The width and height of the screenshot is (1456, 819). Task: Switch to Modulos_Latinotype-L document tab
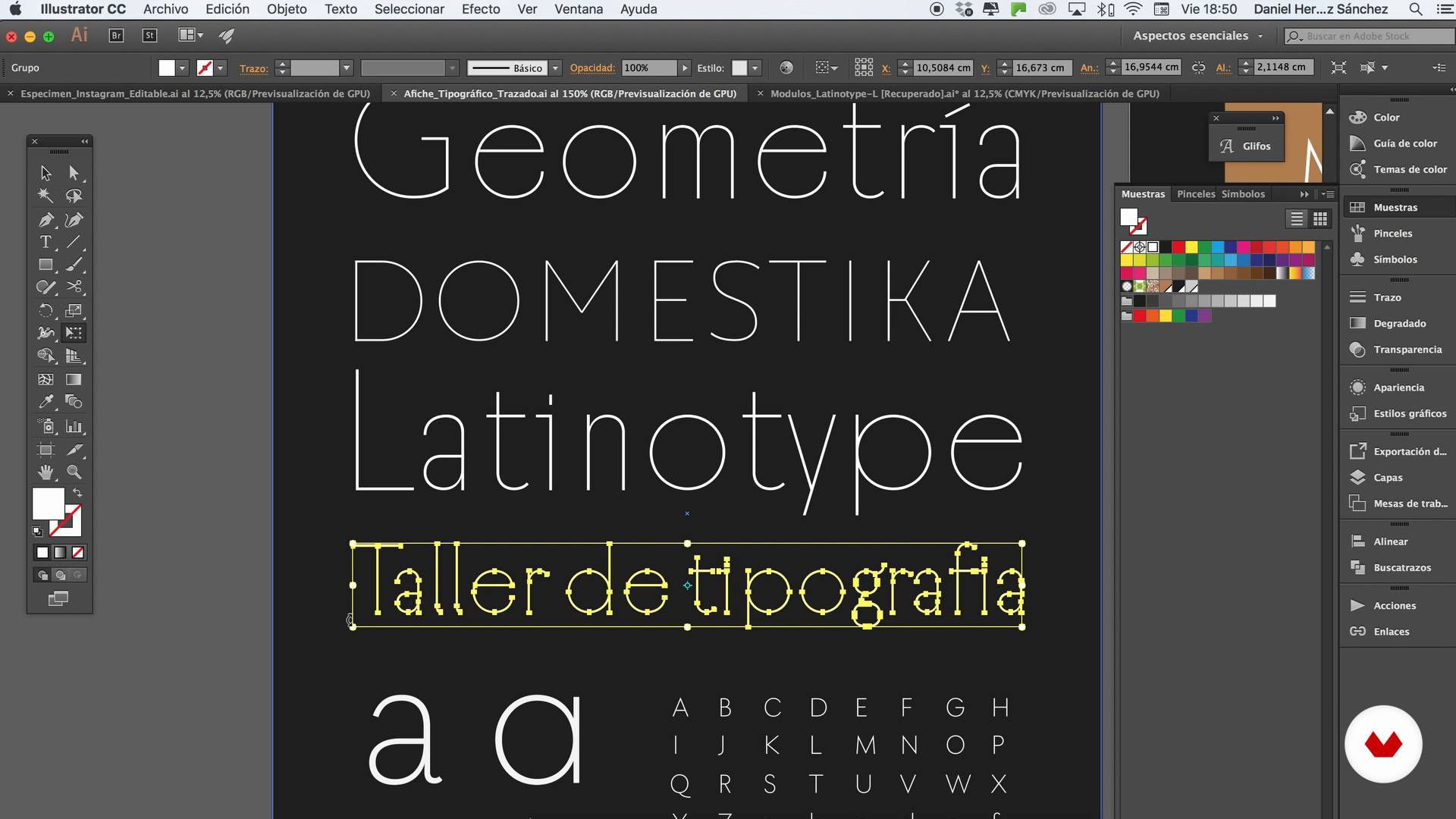tap(965, 93)
